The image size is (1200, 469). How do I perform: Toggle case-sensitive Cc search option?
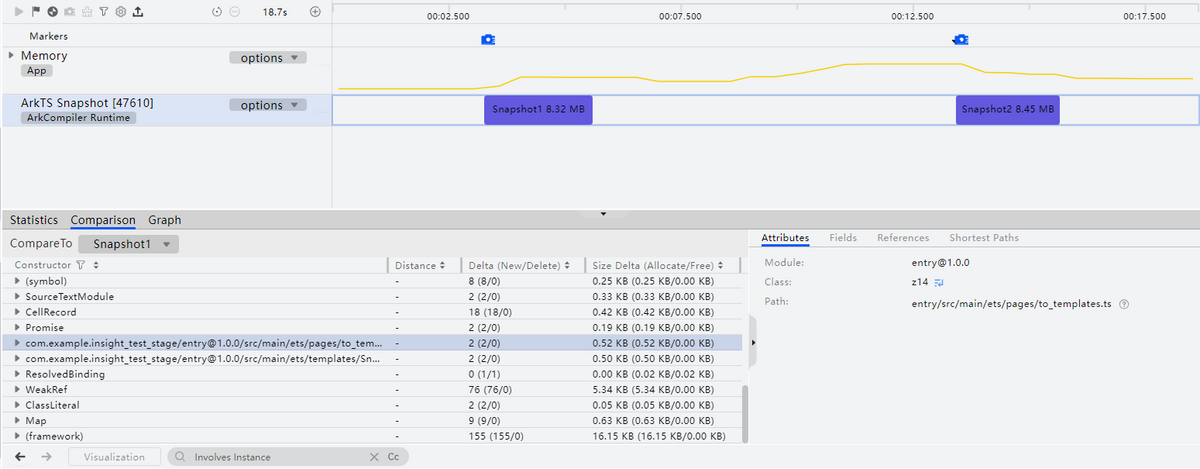[x=393, y=457]
